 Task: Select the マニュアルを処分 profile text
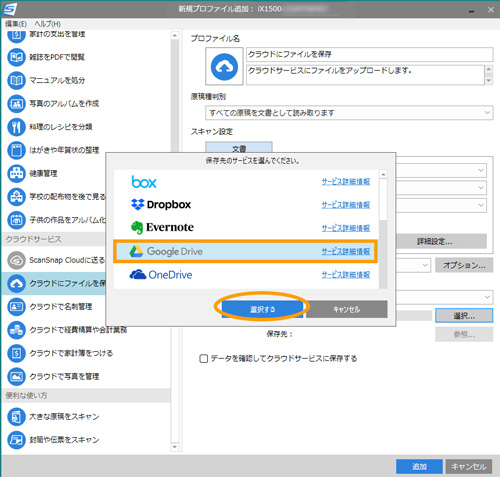click(x=57, y=80)
